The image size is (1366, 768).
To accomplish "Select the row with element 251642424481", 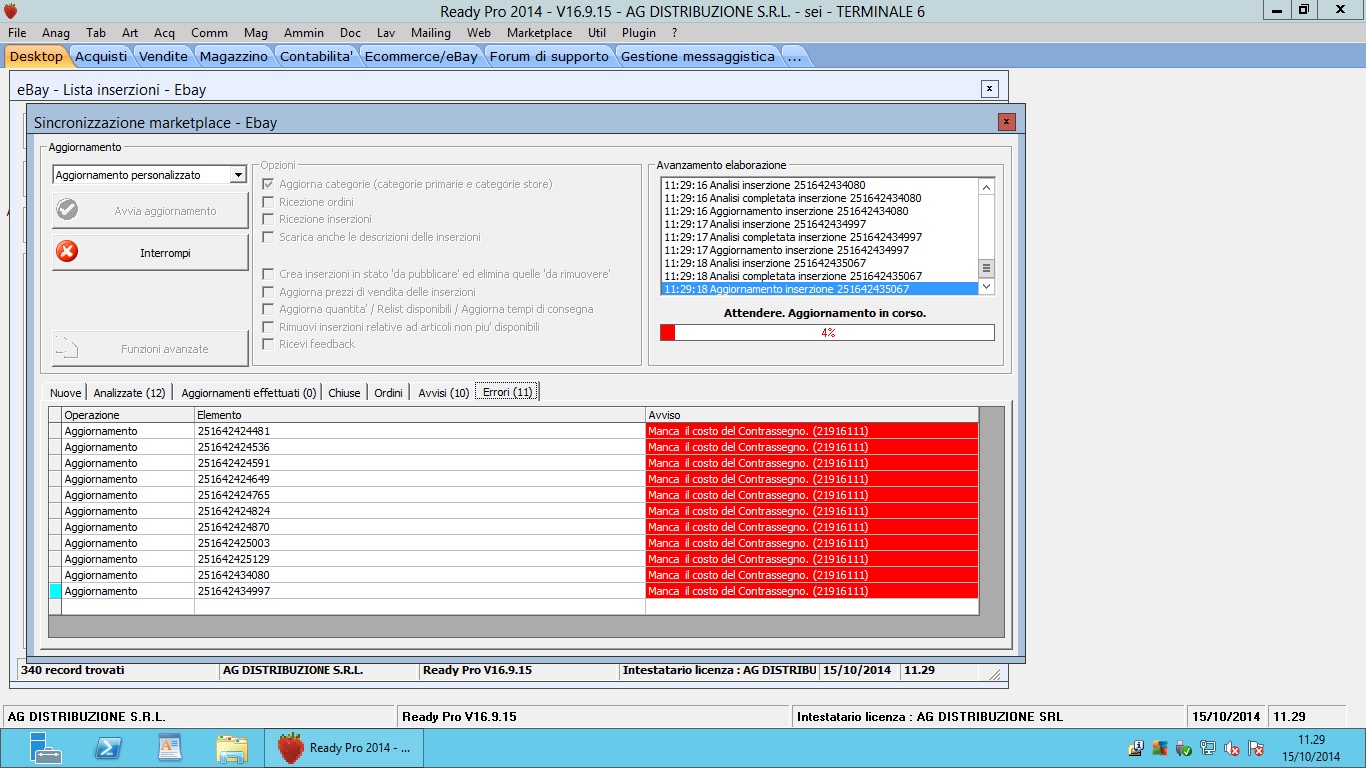I will coord(513,431).
